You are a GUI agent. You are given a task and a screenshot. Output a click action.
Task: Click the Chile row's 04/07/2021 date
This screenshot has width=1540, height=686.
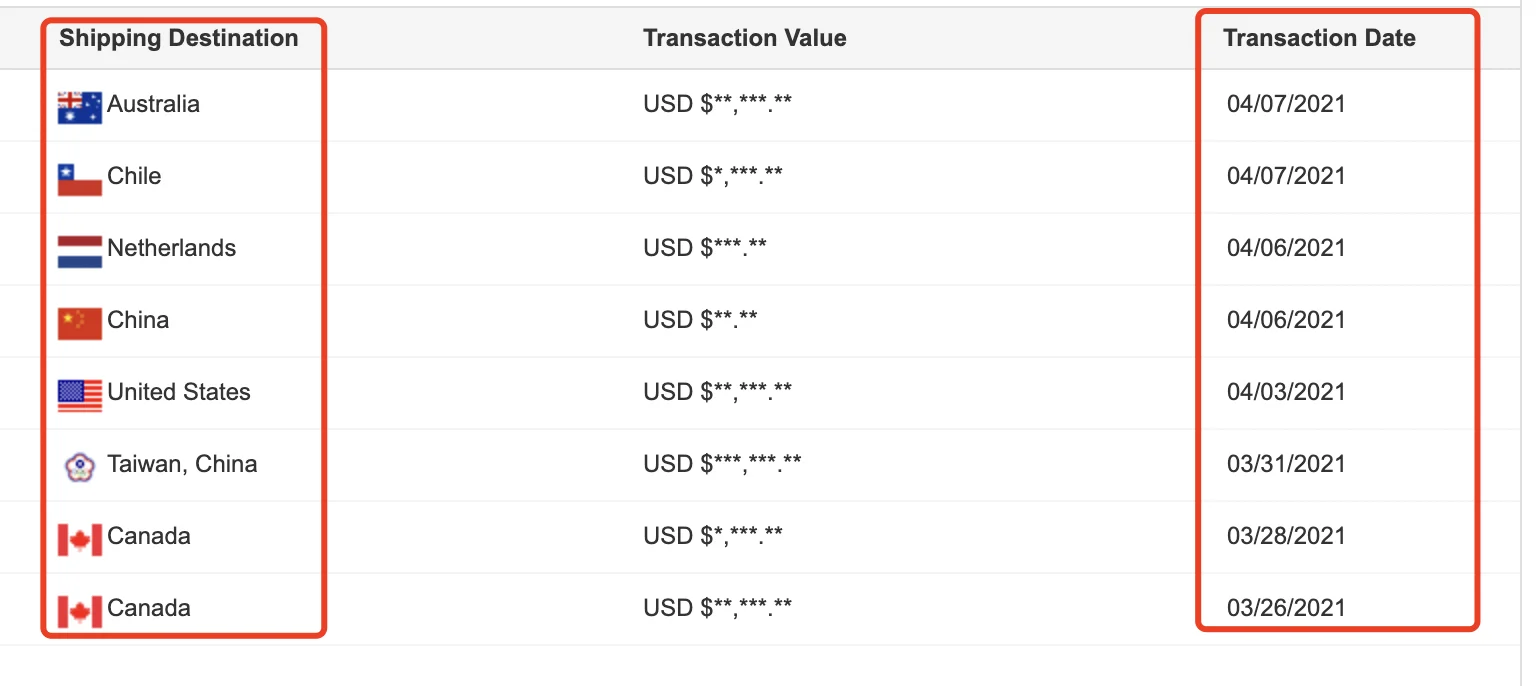coord(1286,176)
